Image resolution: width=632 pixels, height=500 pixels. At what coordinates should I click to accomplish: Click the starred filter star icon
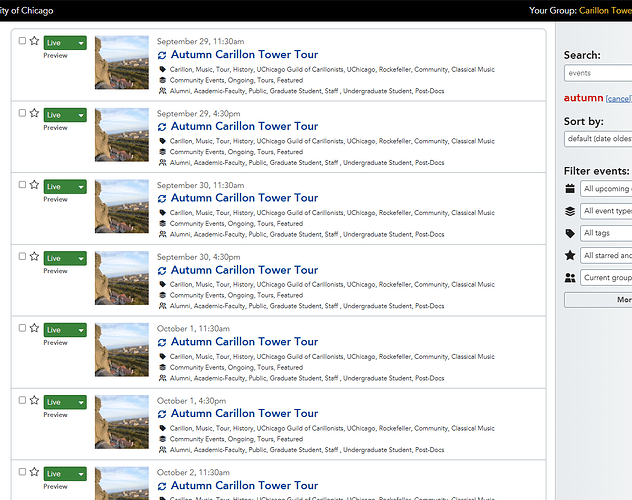pos(570,255)
